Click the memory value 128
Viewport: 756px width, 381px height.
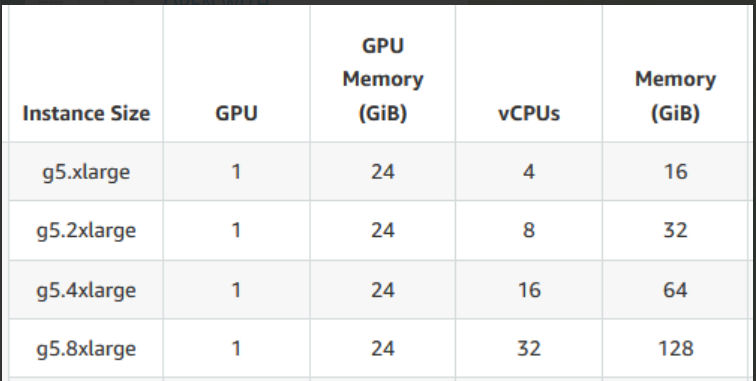[x=675, y=348]
